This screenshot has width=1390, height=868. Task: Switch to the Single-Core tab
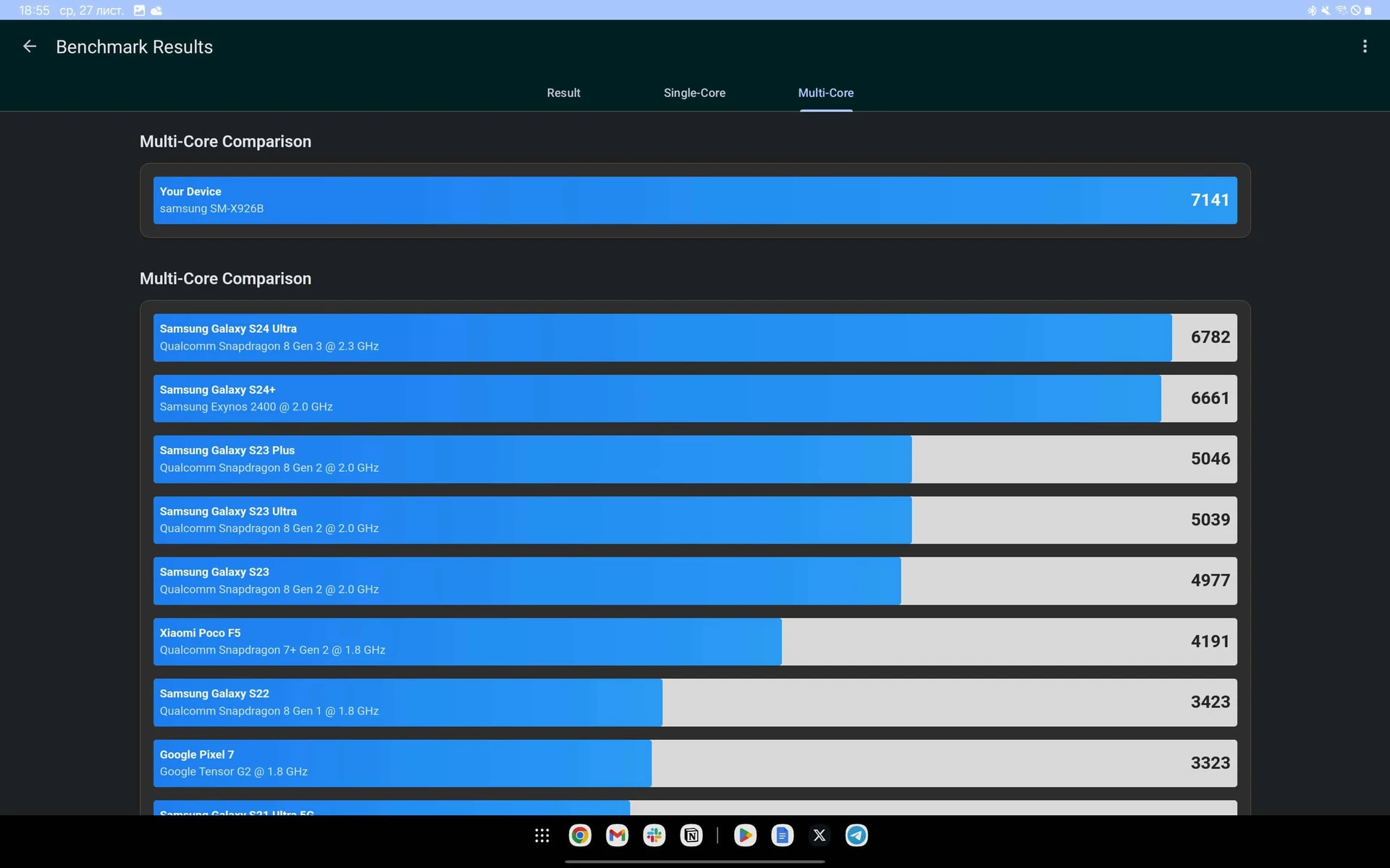pyautogui.click(x=694, y=93)
